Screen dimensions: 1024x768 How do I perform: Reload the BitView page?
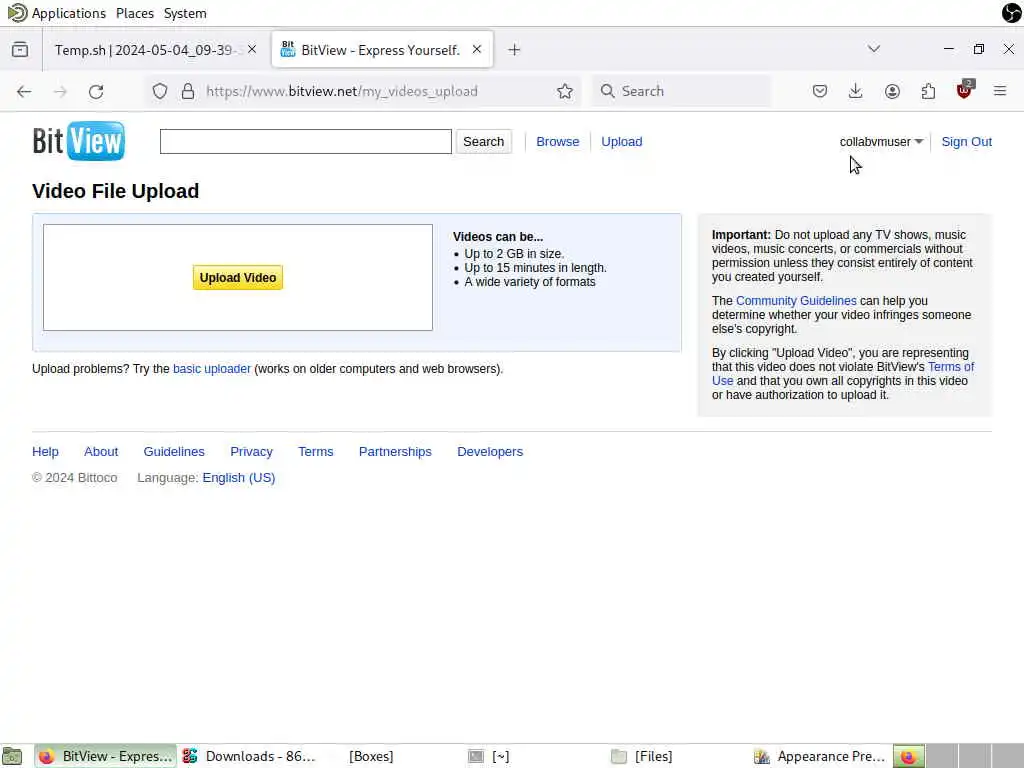click(x=96, y=91)
